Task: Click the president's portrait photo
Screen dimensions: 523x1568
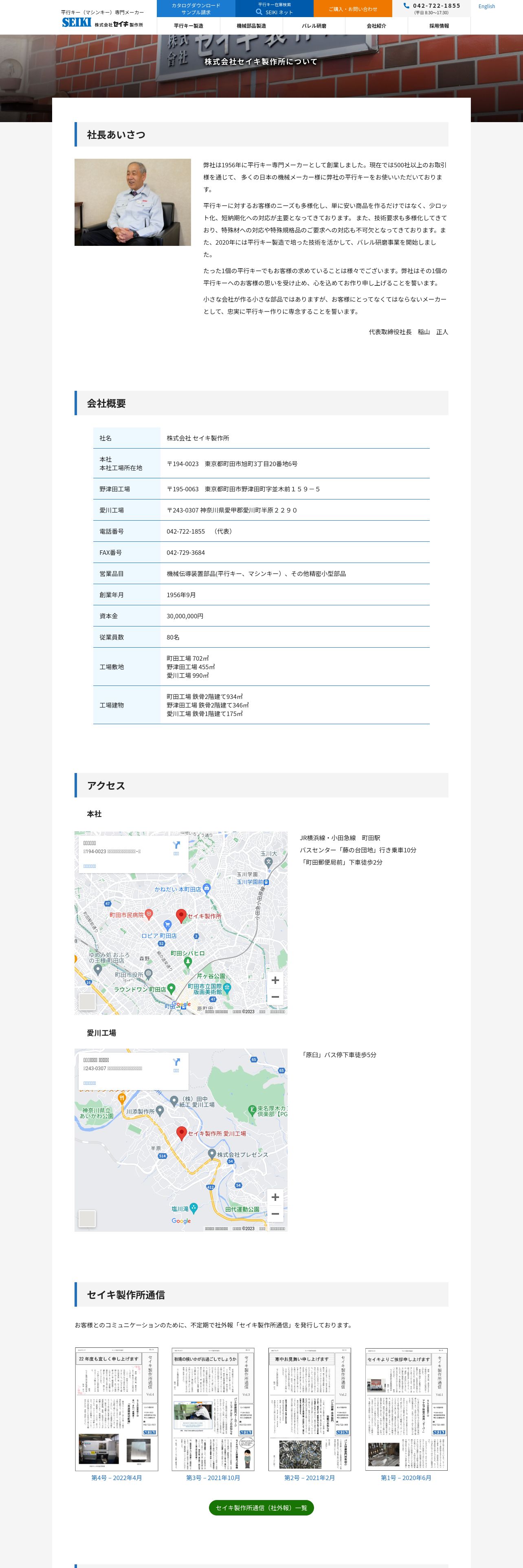Action: point(133,202)
